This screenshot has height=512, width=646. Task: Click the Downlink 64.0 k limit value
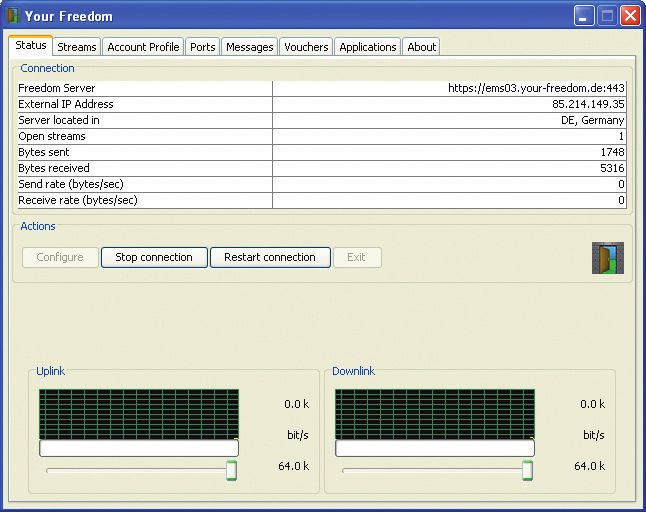click(590, 466)
